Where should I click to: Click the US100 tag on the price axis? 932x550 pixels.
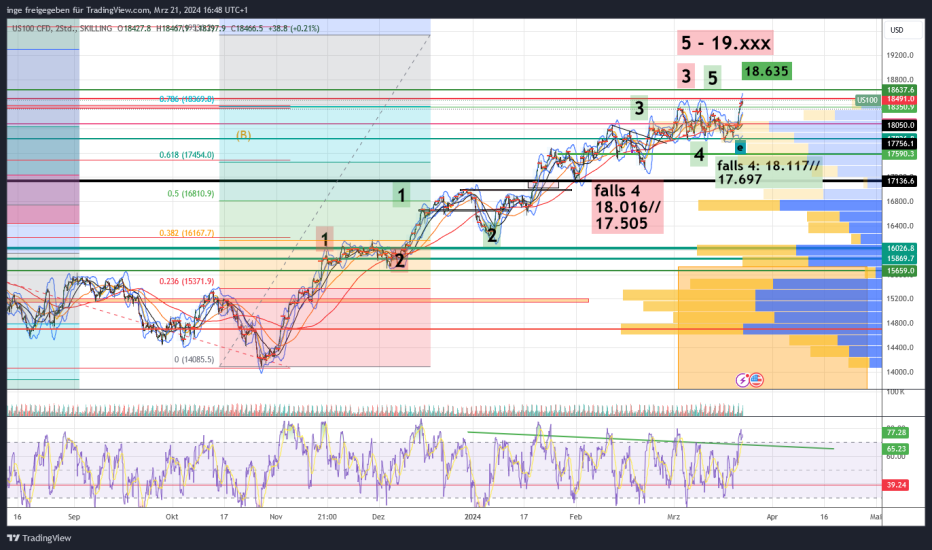[x=867, y=100]
